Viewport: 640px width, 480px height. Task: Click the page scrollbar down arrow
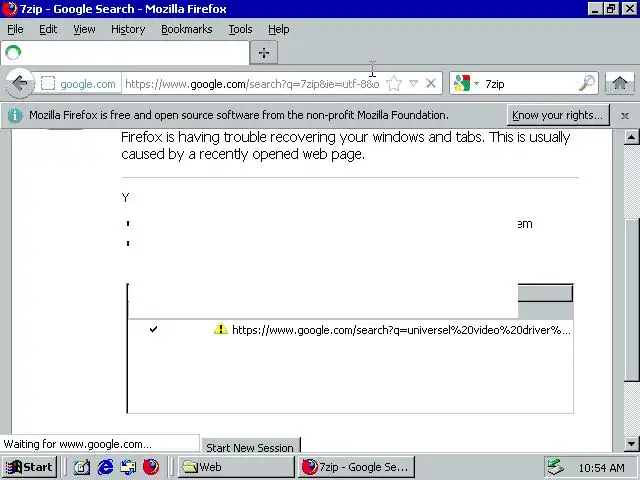(x=631, y=443)
